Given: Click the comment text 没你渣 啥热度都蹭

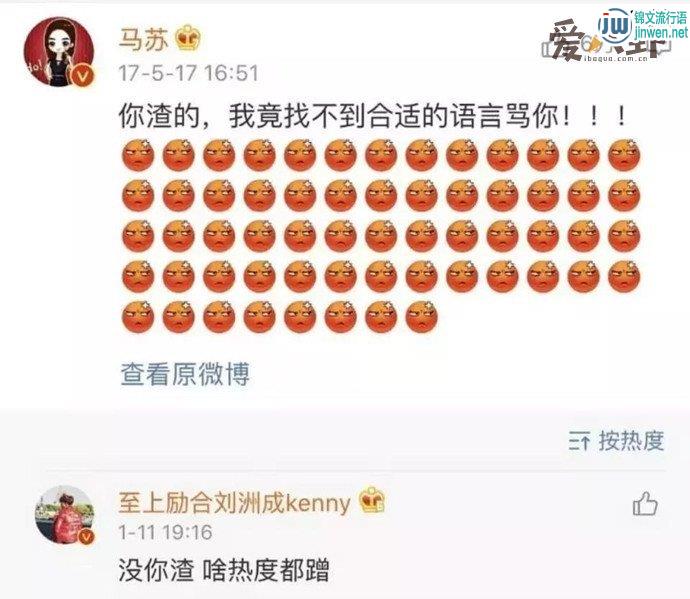Looking at the screenshot, I should pyautogui.click(x=224, y=570).
